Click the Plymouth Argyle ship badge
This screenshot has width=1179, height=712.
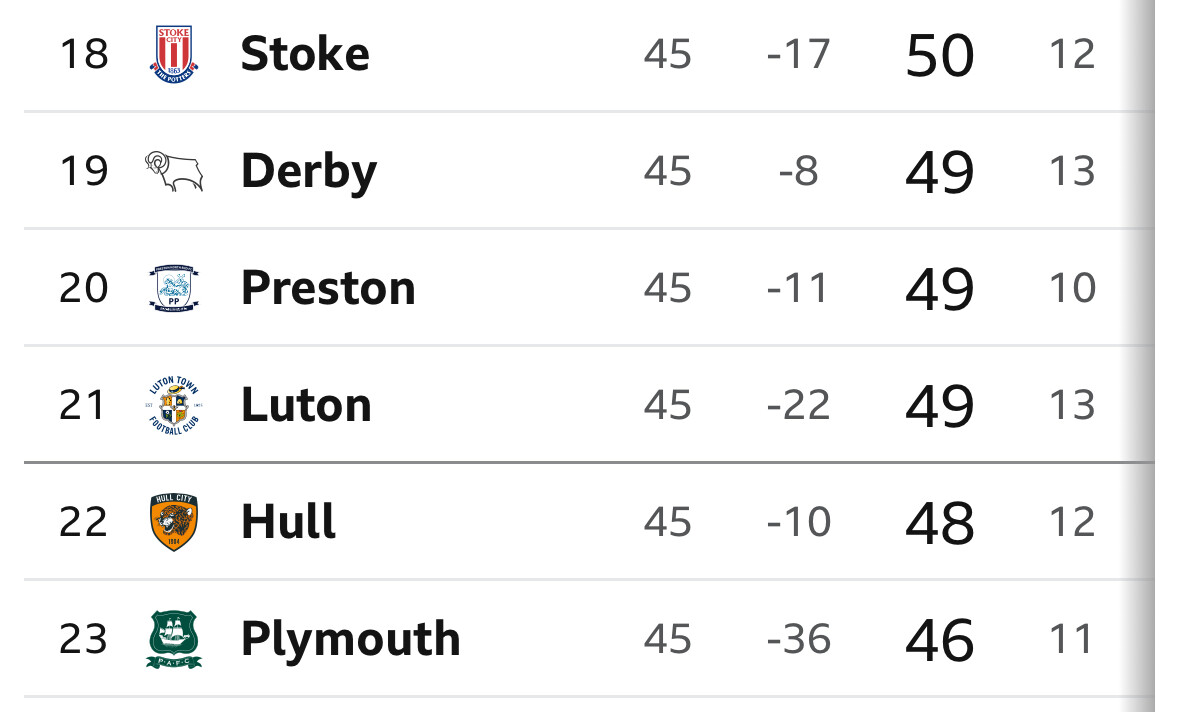coord(174,640)
